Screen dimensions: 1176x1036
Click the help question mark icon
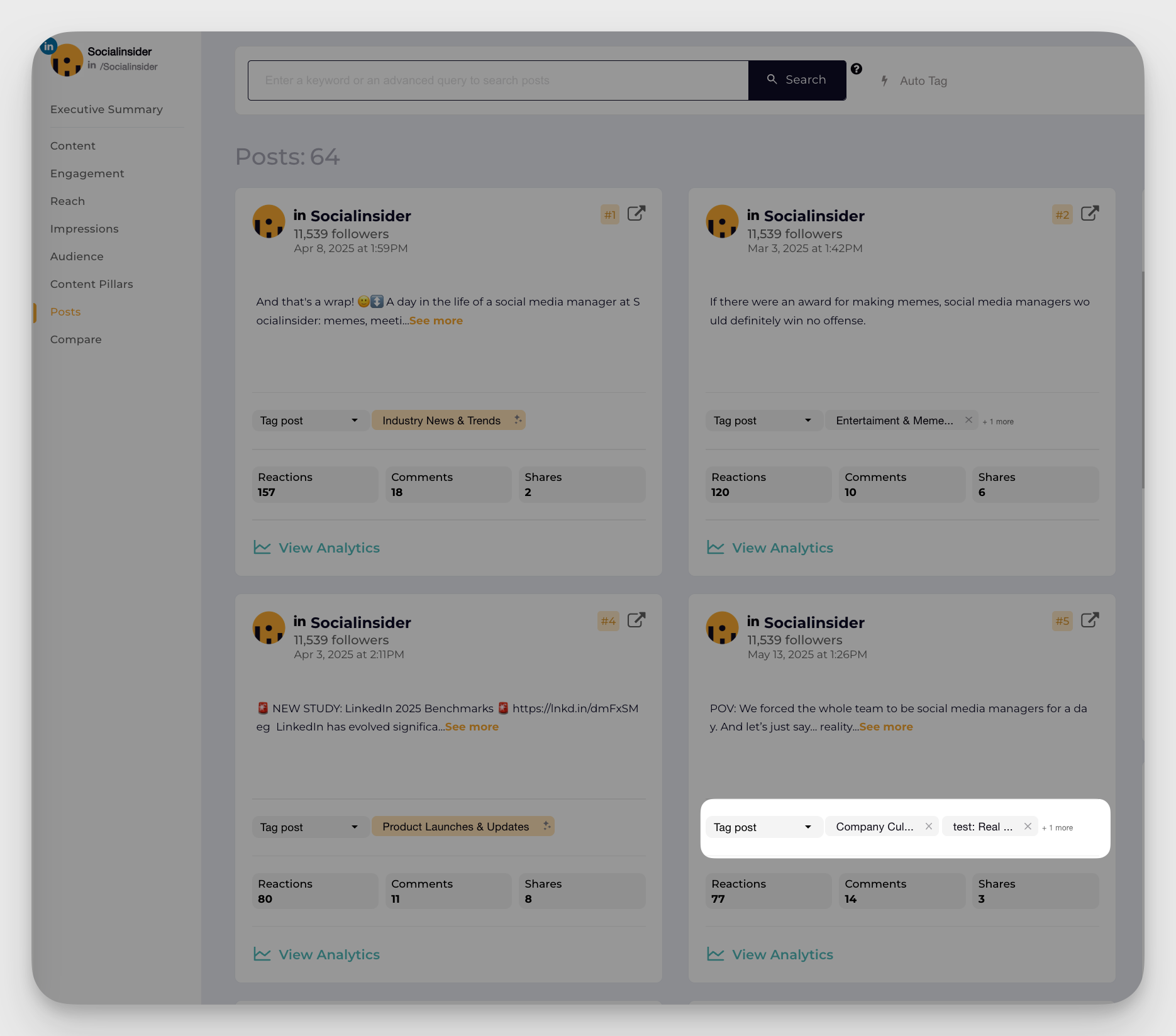(857, 69)
